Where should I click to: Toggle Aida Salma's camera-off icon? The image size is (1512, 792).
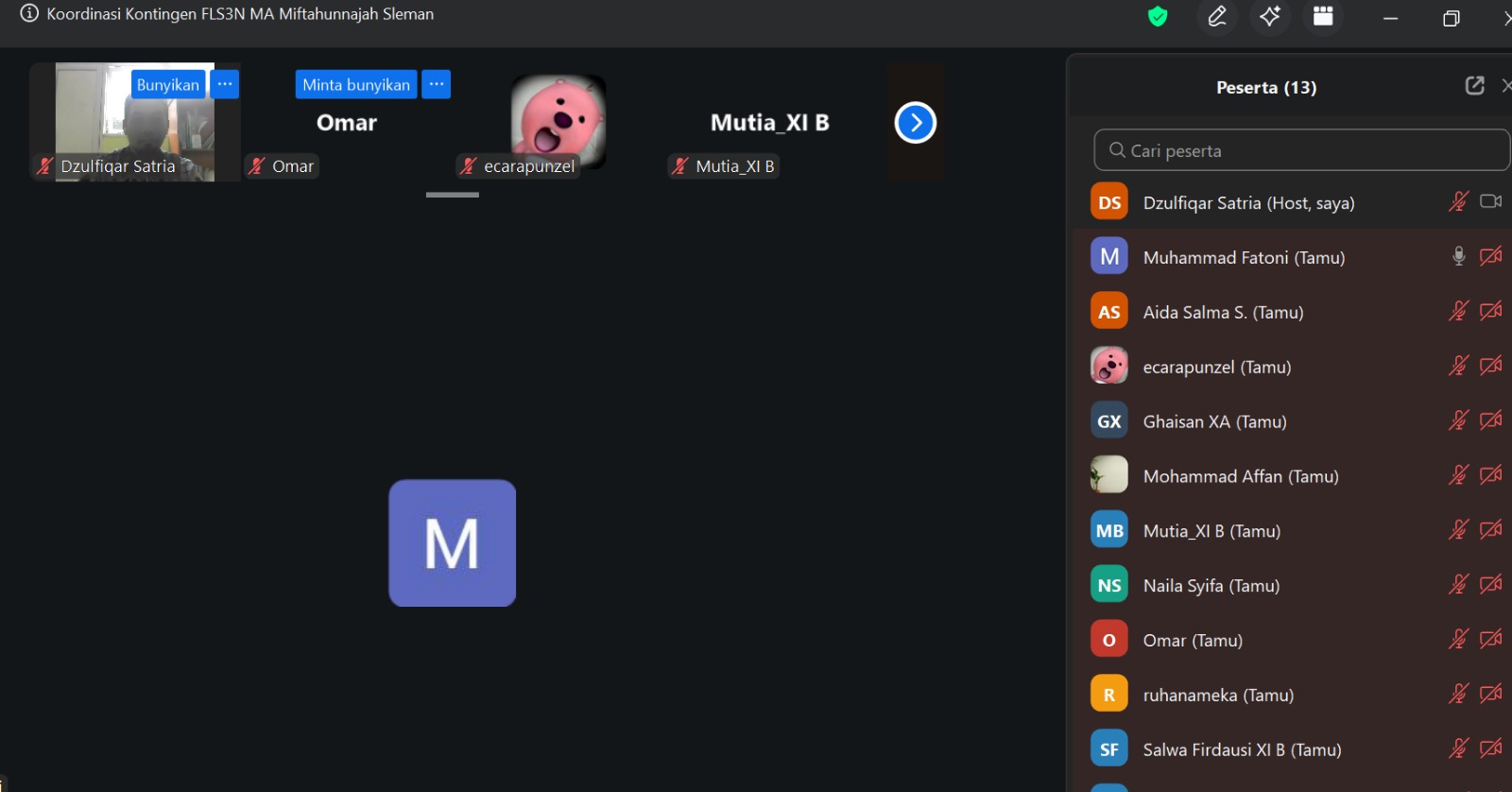[x=1490, y=311]
